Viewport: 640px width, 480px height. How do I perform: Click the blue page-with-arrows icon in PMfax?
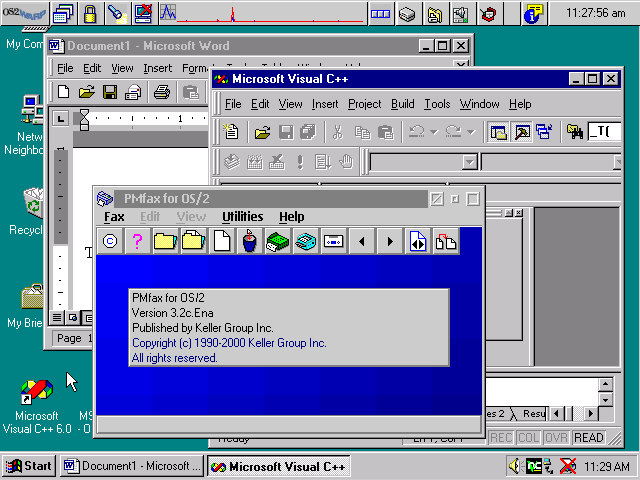tap(418, 241)
